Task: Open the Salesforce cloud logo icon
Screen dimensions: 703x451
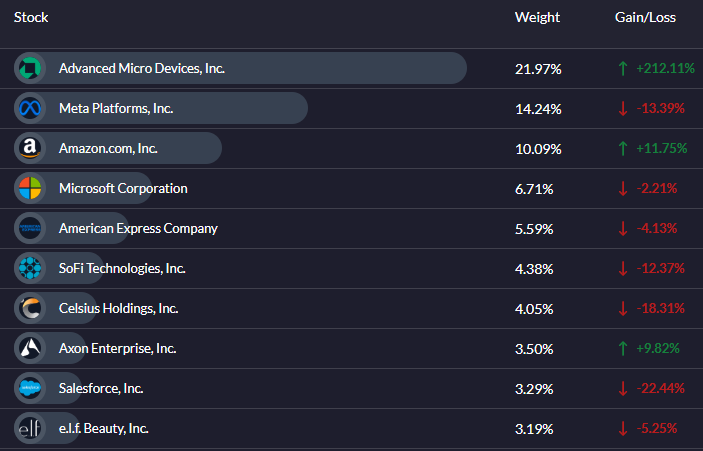Action: click(x=30, y=388)
